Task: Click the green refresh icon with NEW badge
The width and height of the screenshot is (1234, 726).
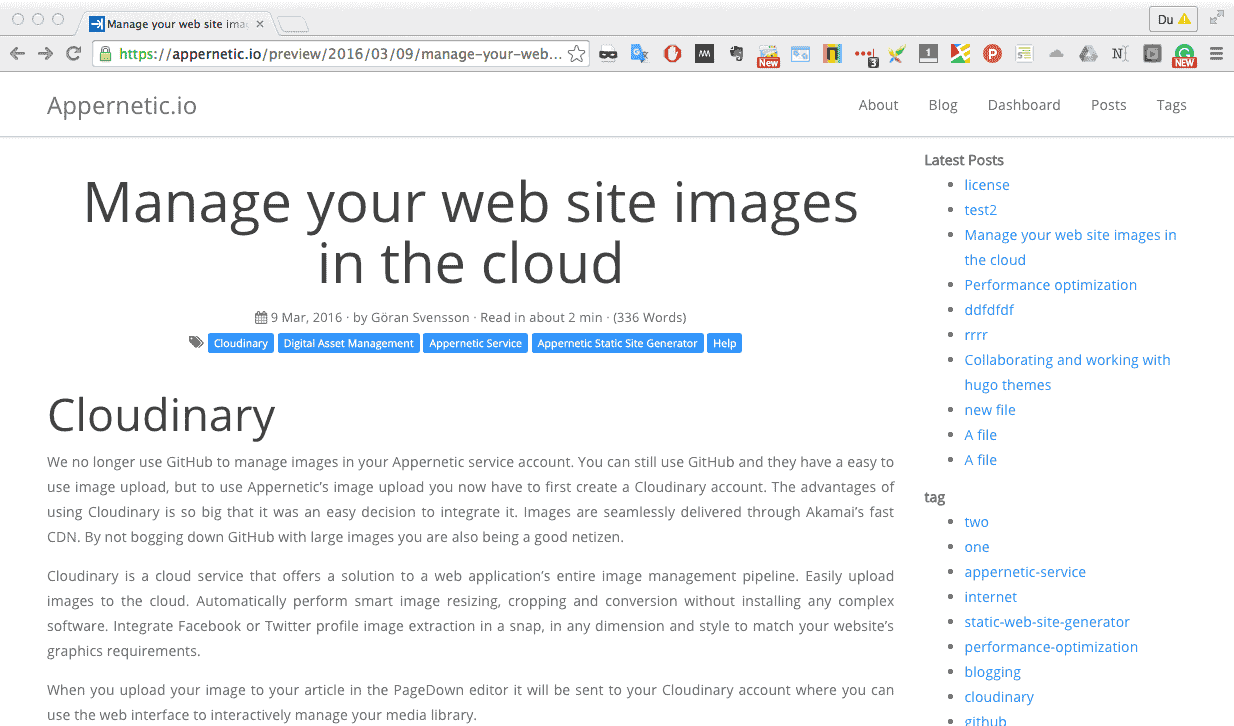Action: coord(1184,56)
